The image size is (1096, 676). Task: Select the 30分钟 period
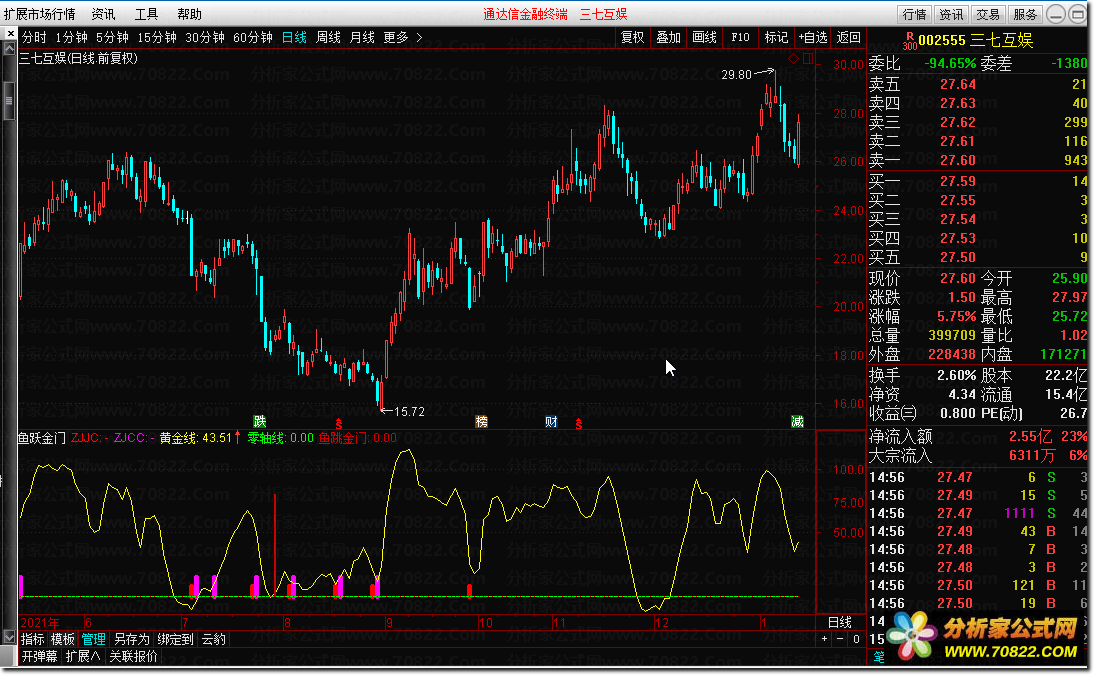[x=205, y=38]
